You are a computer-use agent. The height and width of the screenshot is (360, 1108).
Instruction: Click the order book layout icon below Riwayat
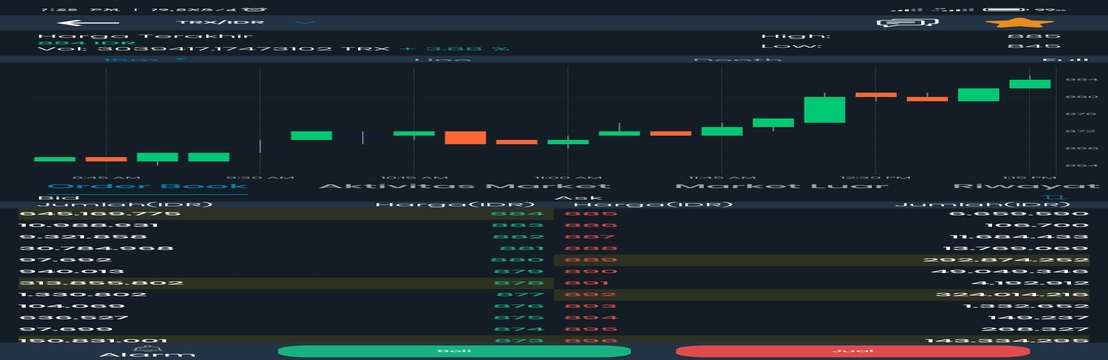(1054, 197)
